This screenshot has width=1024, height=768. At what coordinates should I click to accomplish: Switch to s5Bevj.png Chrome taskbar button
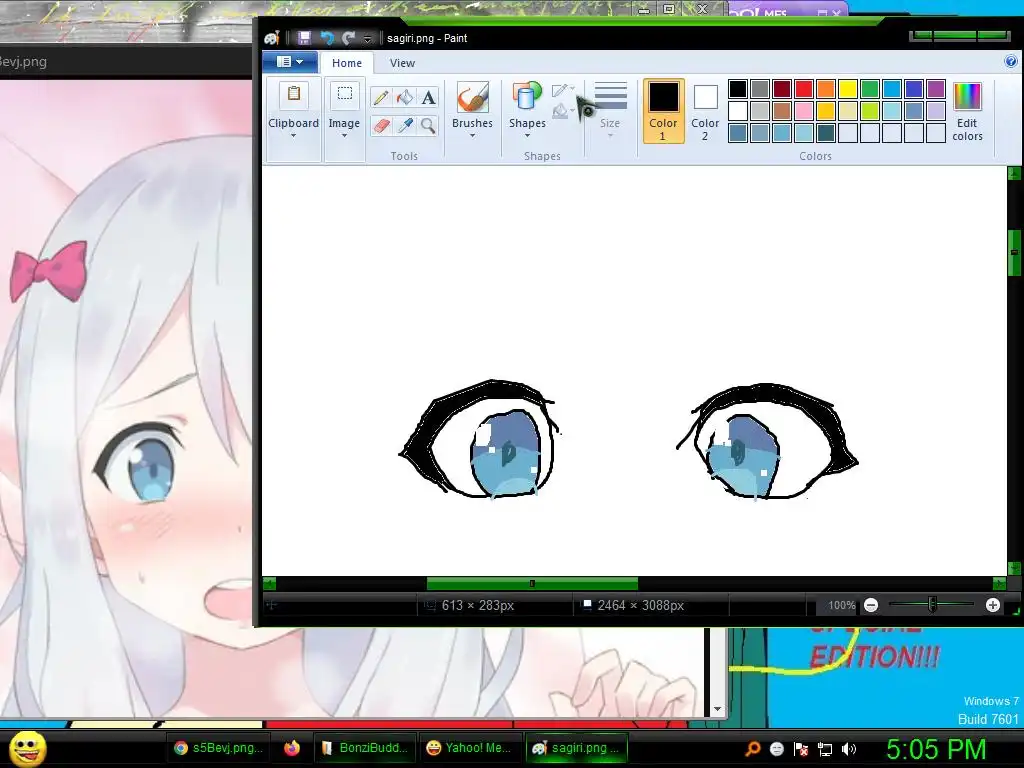(218, 748)
